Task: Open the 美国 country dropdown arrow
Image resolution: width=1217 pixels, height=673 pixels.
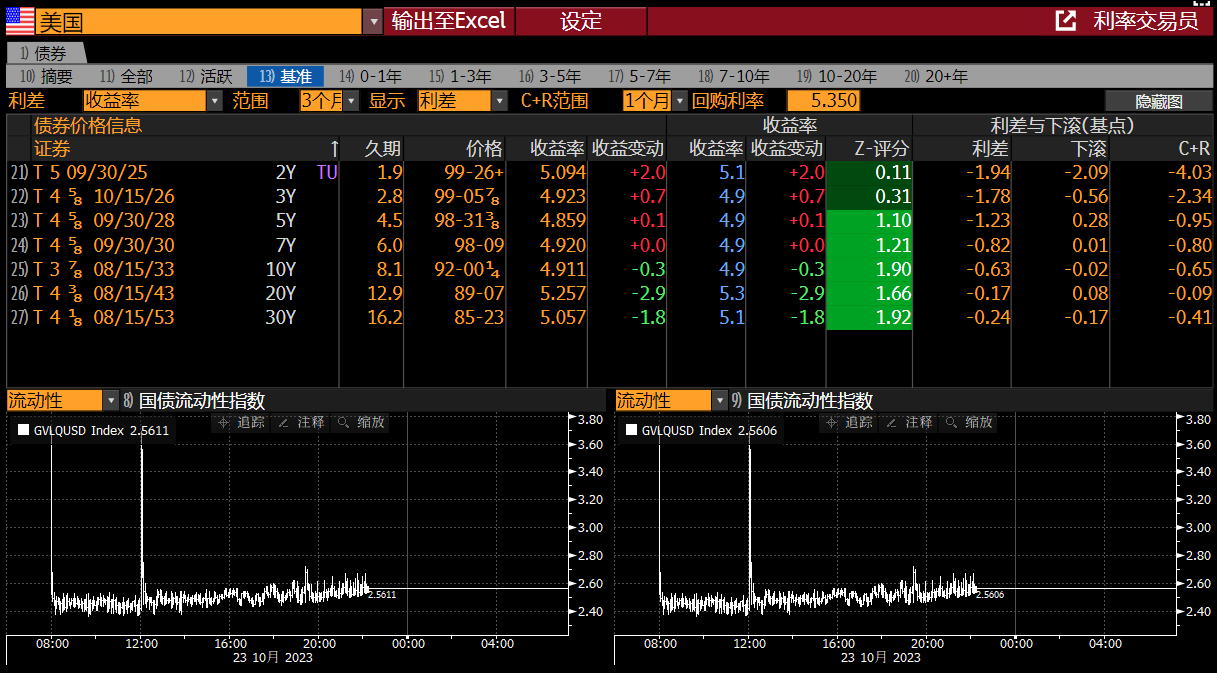Action: (x=372, y=21)
